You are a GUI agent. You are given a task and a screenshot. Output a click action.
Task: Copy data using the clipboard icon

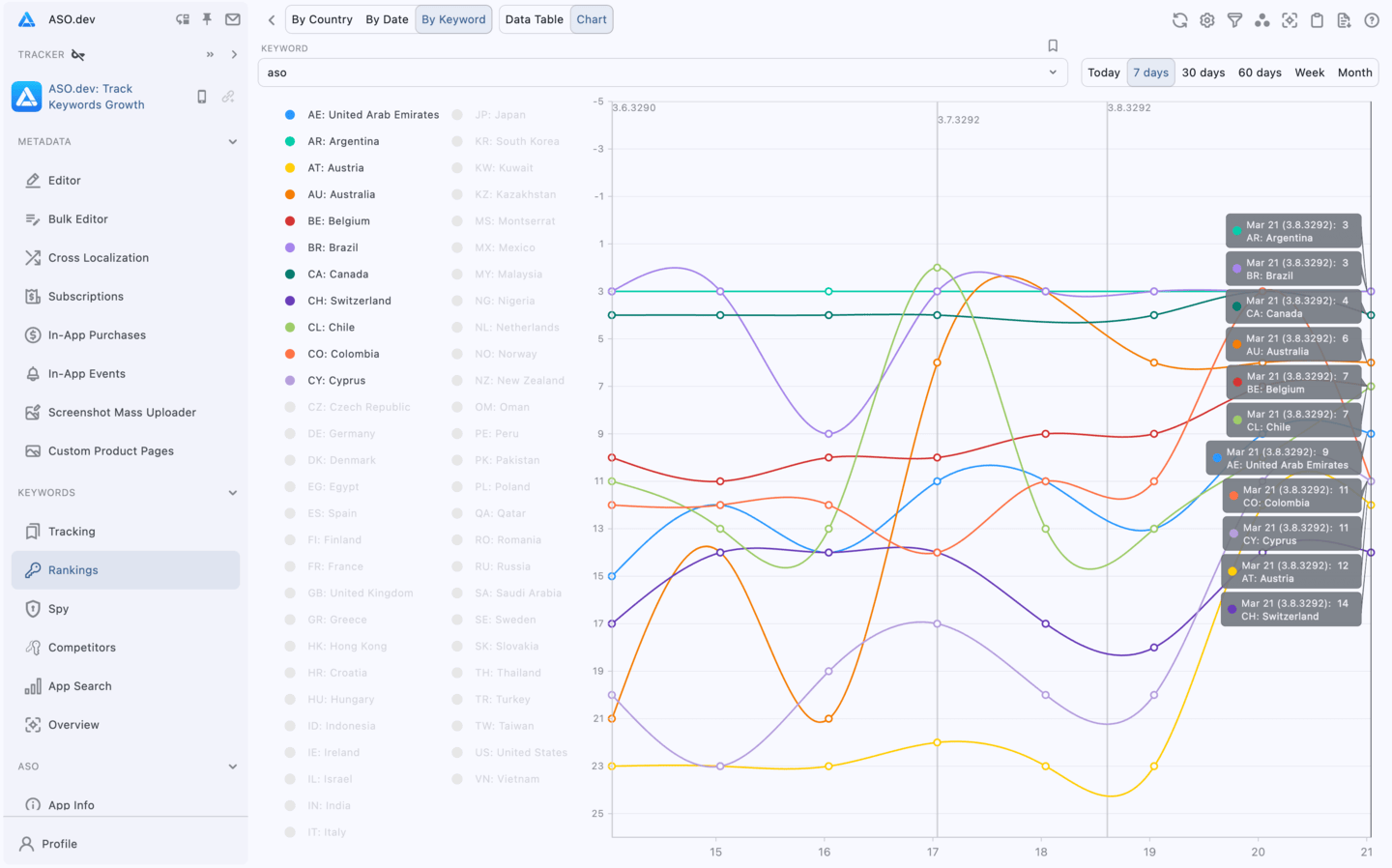tap(1317, 19)
